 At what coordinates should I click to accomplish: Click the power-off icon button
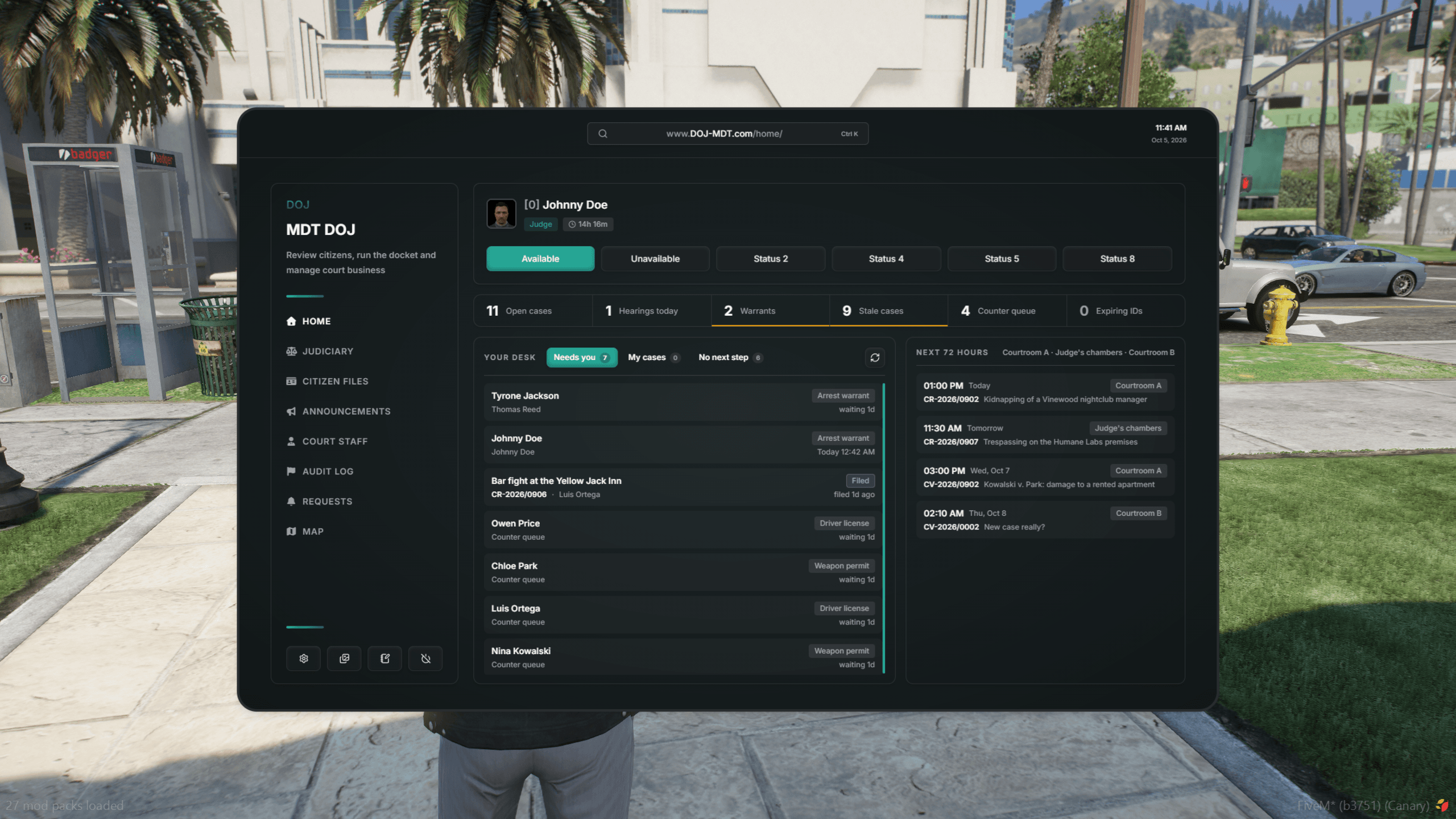(425, 658)
